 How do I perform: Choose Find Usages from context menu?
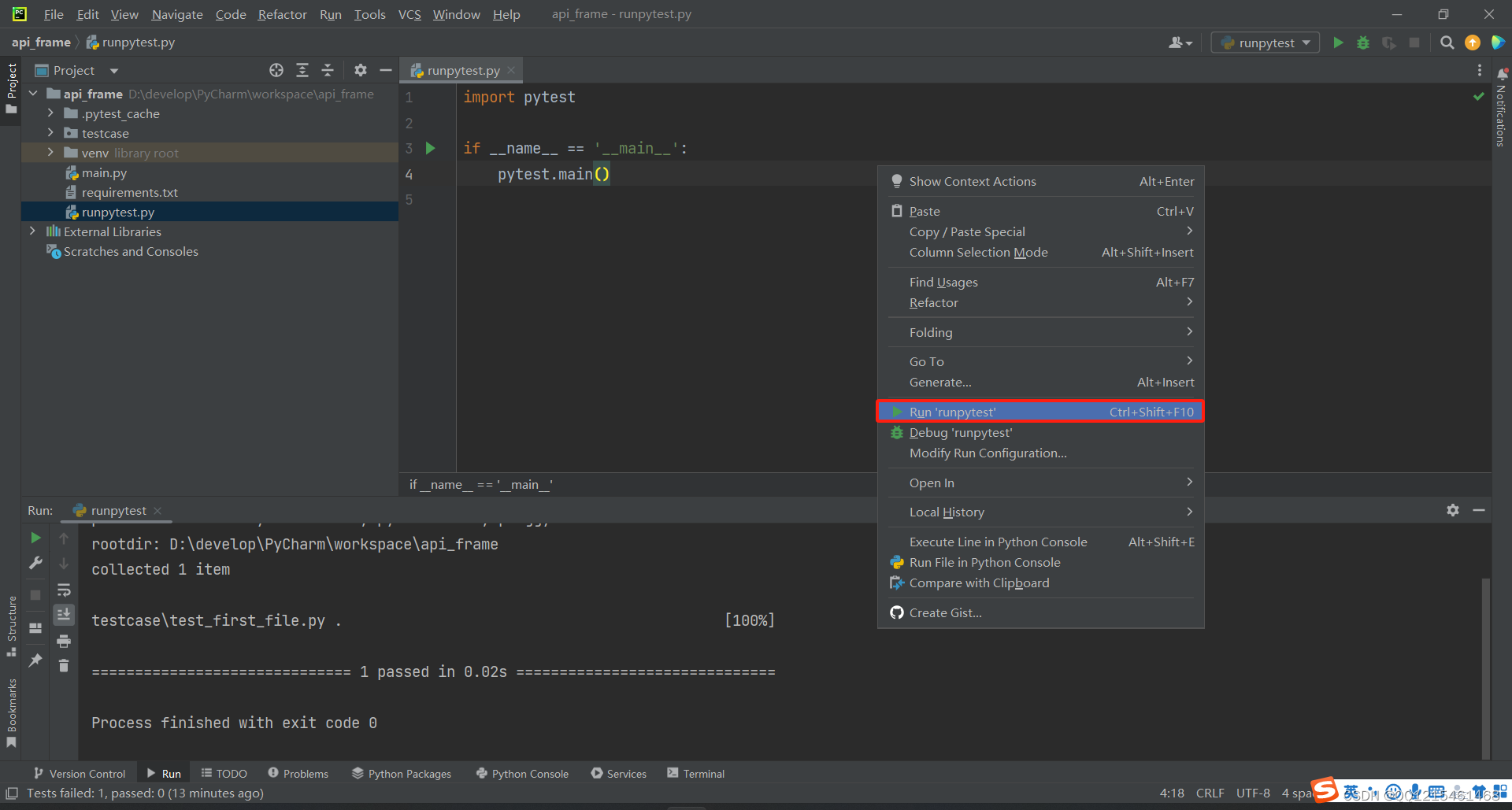click(x=1041, y=282)
